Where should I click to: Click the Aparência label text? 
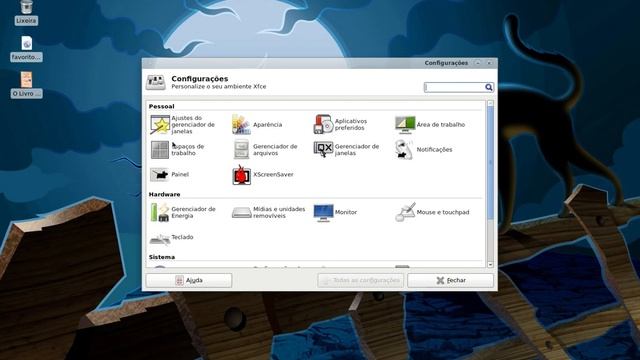(x=267, y=124)
